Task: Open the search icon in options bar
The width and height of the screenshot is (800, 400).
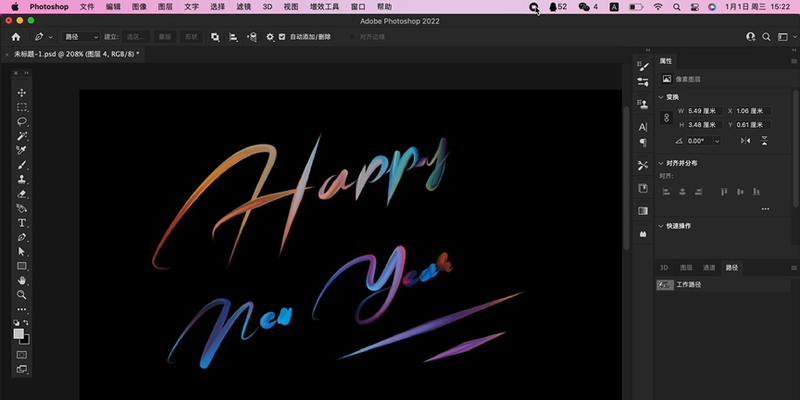Action: coord(766,37)
